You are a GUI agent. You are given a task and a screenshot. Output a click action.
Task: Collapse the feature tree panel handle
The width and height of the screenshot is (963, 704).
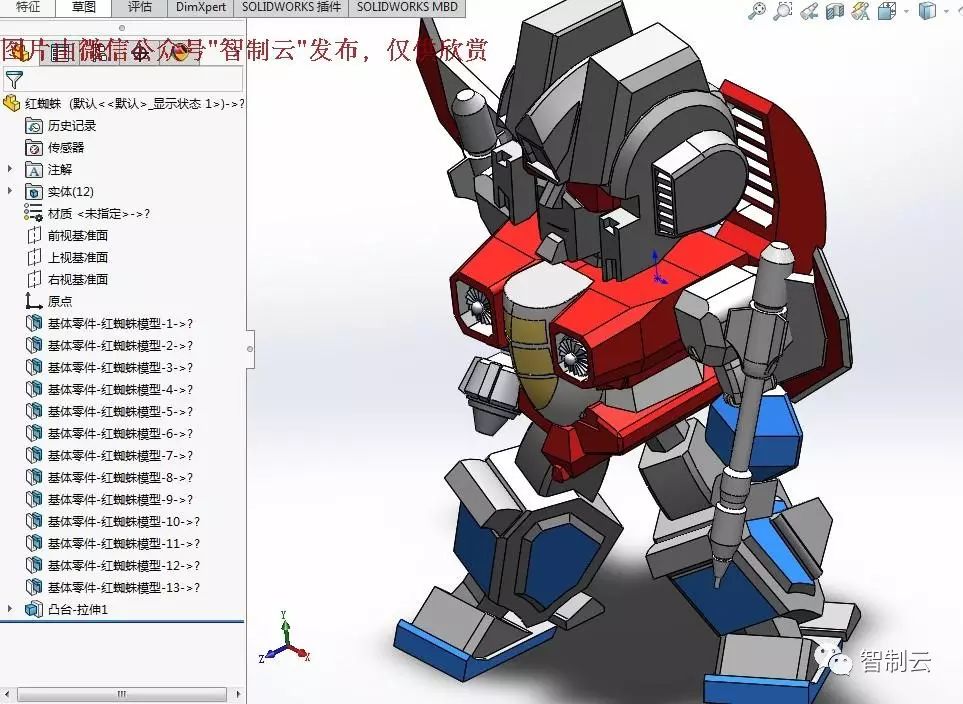(250, 349)
